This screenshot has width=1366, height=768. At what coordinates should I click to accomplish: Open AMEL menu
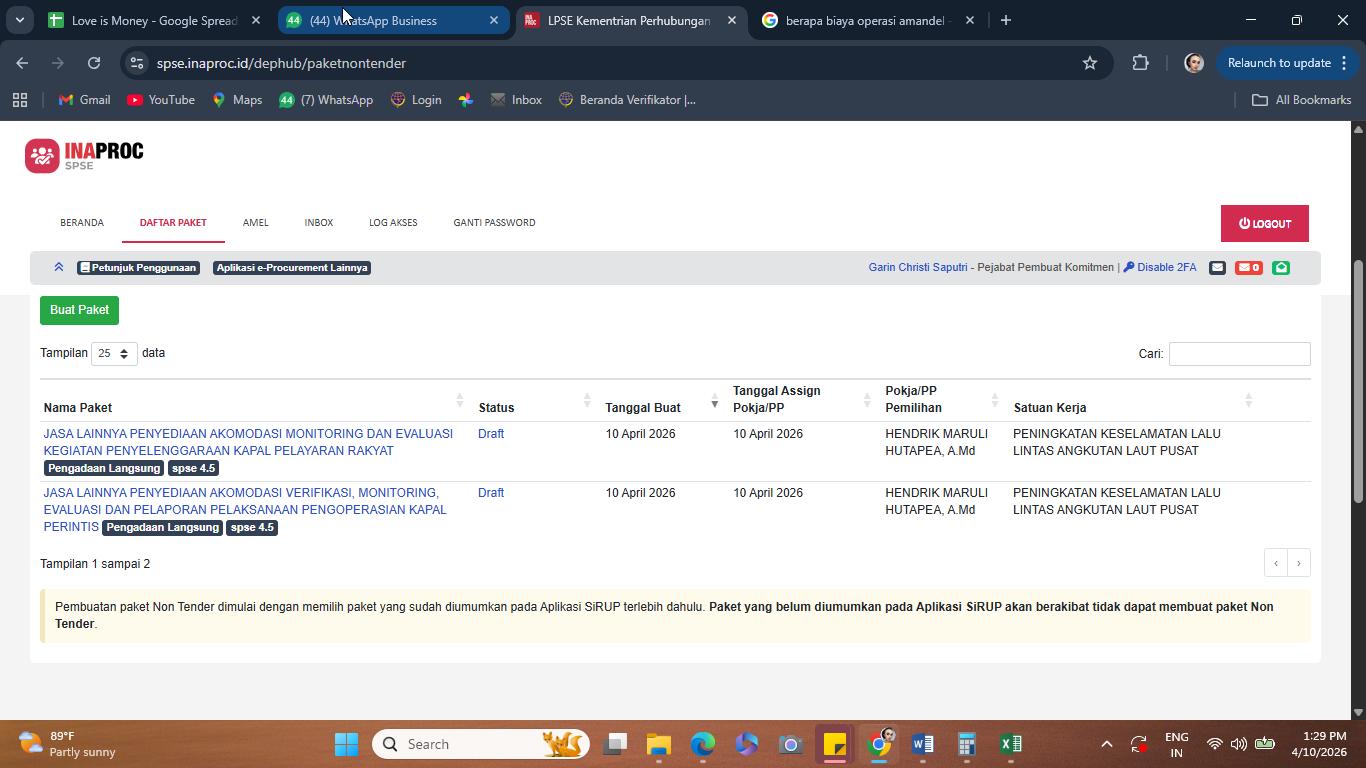pyautogui.click(x=255, y=222)
